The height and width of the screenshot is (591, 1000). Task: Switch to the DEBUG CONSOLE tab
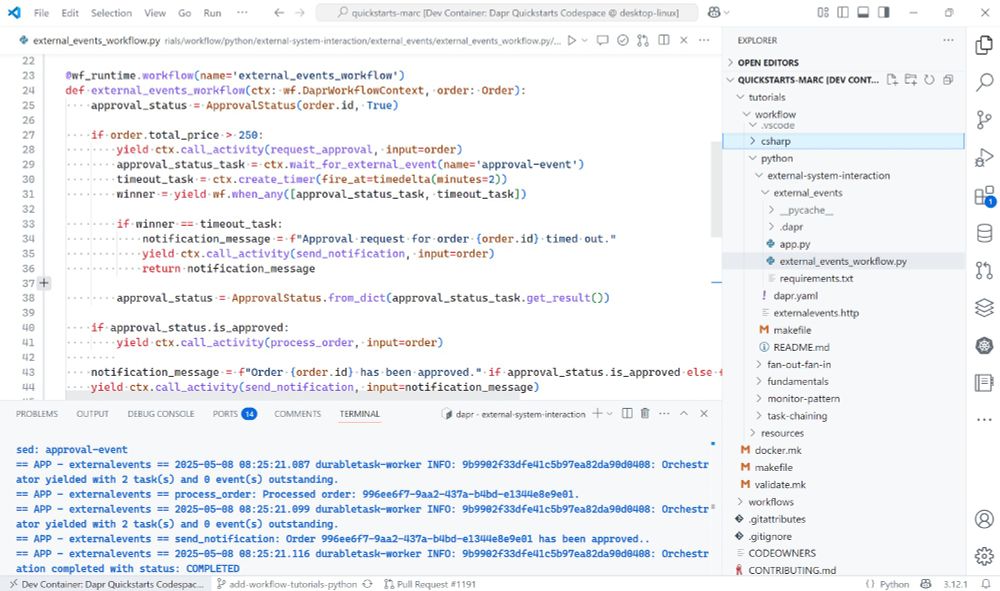[x=161, y=414]
